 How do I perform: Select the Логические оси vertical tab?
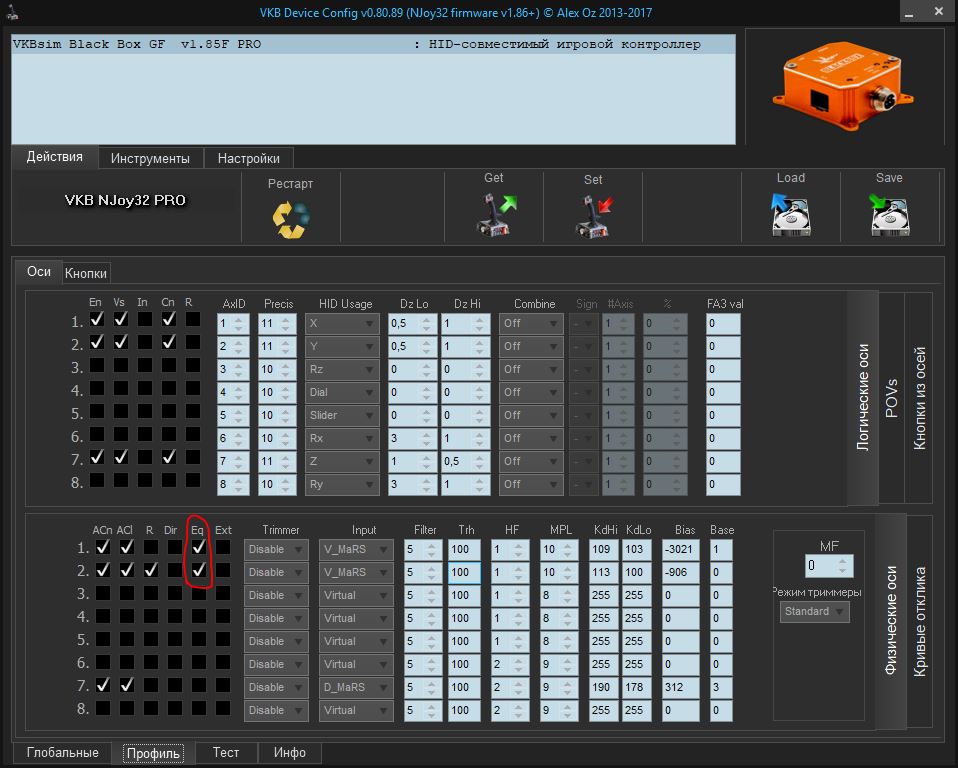[x=863, y=398]
